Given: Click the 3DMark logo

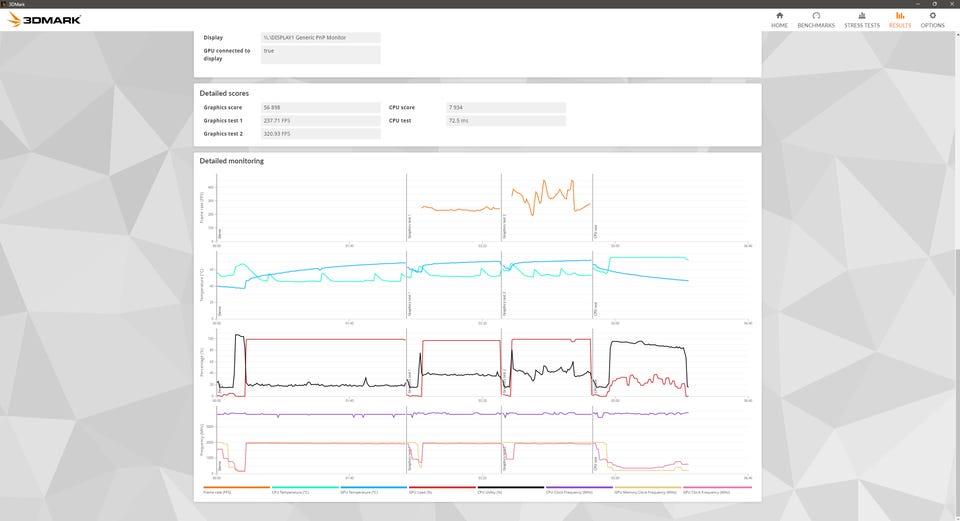Looking at the screenshot, I should pyautogui.click(x=44, y=20).
